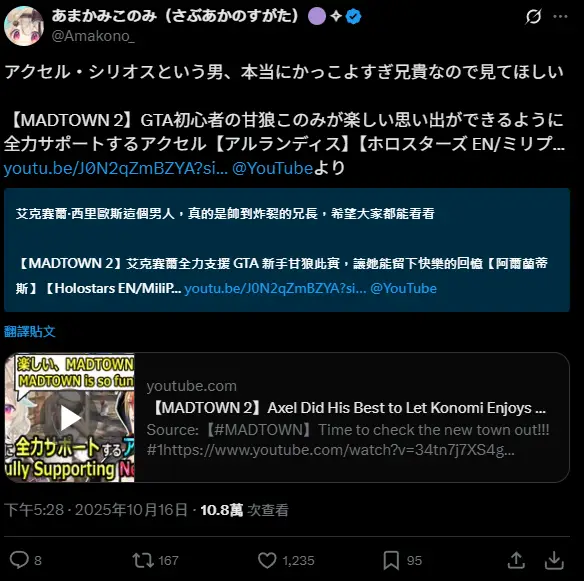Click the retweet arrows icon
The image size is (584, 581).
point(143,561)
